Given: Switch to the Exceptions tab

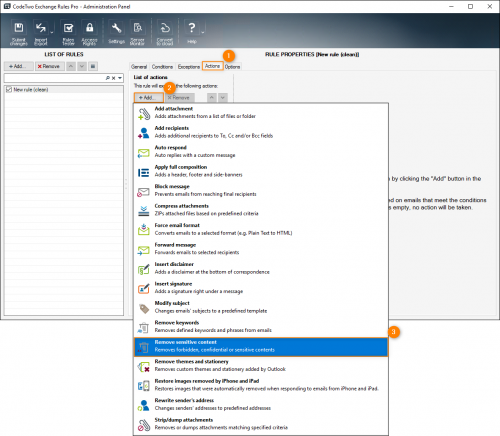Looking at the screenshot, I should click(189, 67).
